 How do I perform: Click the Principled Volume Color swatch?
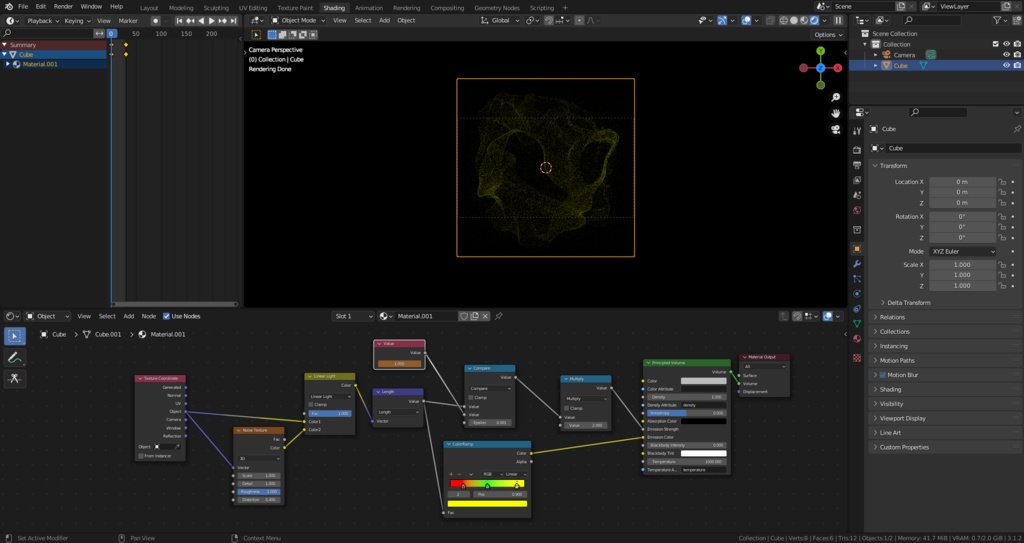(x=703, y=381)
